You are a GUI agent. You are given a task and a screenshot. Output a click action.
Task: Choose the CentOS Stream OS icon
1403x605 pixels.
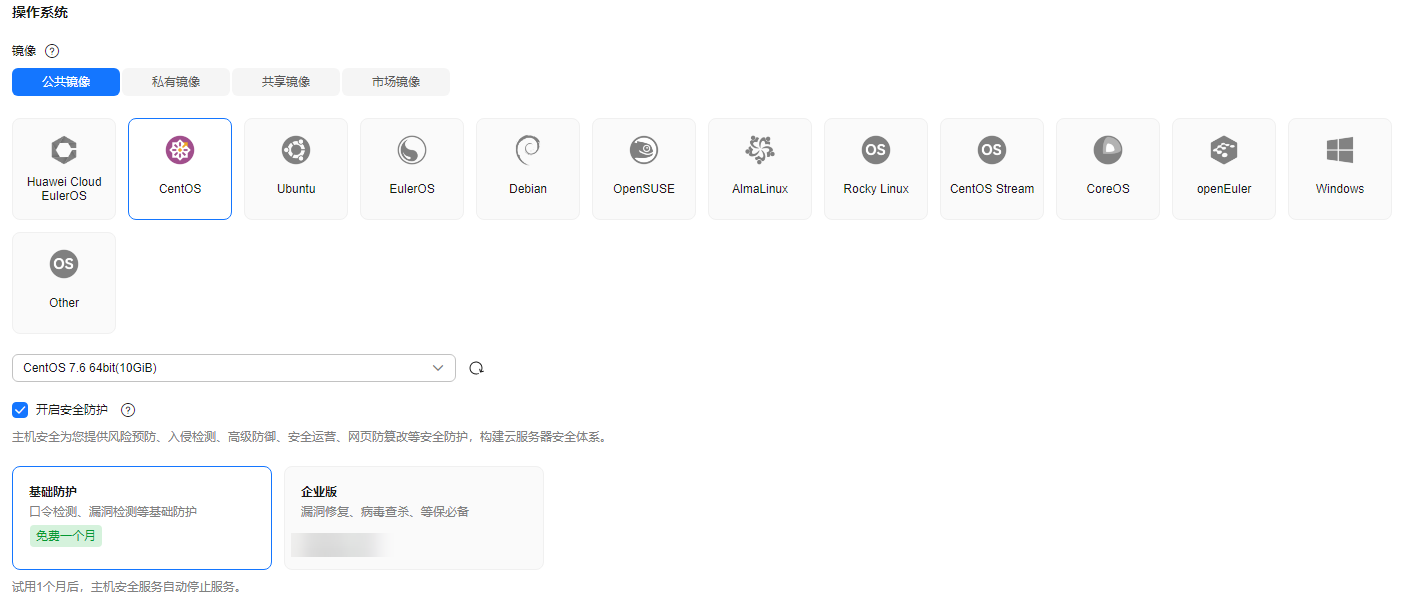point(992,151)
